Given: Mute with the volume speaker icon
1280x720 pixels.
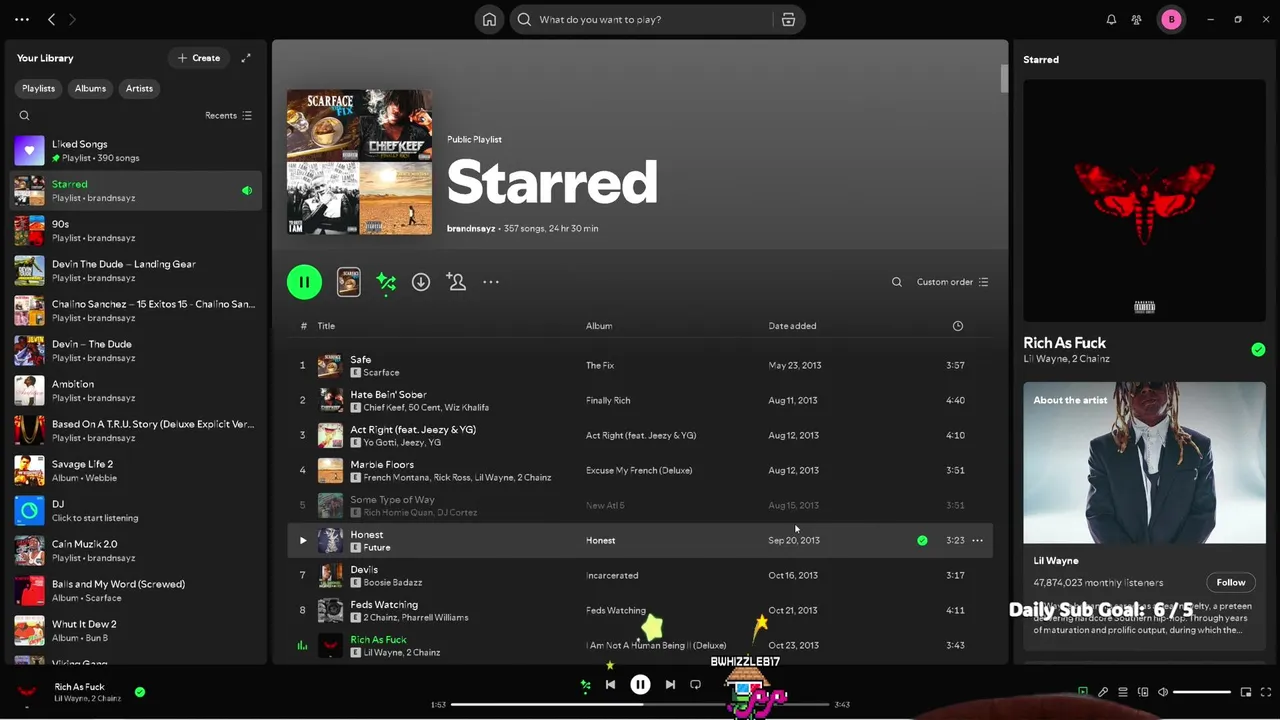Looking at the screenshot, I should [1163, 692].
